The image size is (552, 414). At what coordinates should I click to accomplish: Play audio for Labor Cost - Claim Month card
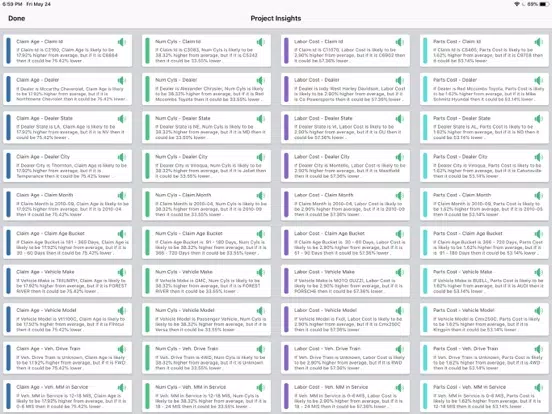pyautogui.click(x=400, y=196)
